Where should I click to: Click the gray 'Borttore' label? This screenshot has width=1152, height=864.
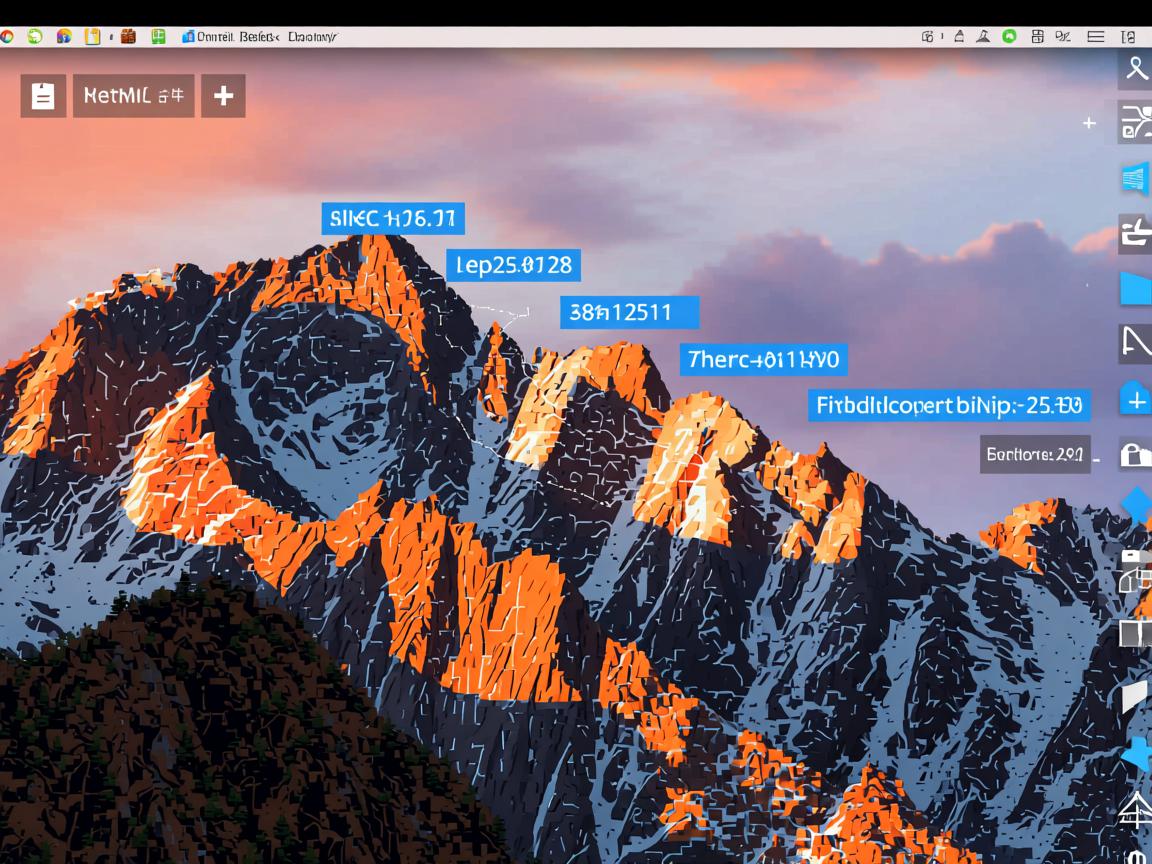(x=1034, y=453)
